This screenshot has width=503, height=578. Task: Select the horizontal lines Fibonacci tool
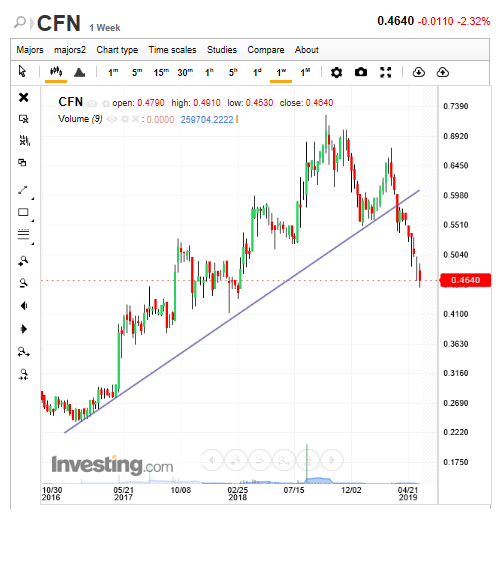pos(24,234)
